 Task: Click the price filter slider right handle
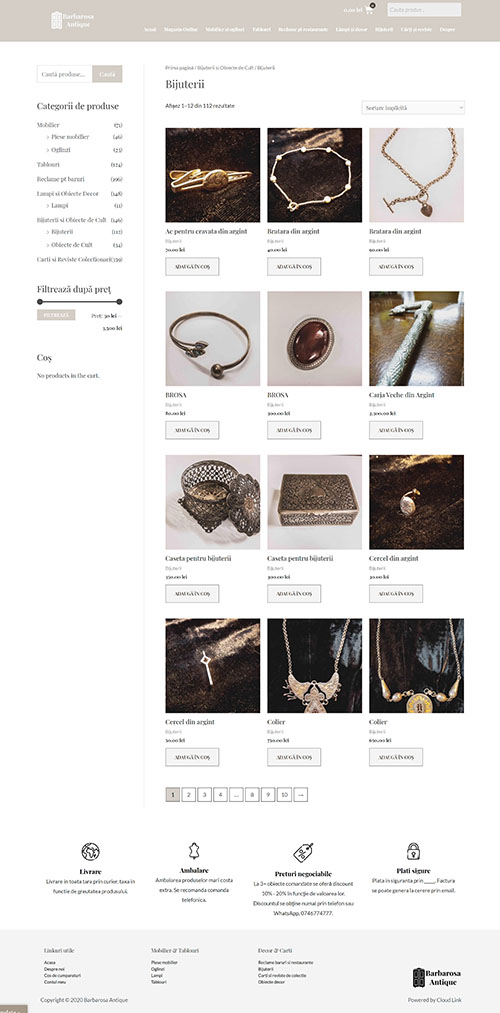120,302
